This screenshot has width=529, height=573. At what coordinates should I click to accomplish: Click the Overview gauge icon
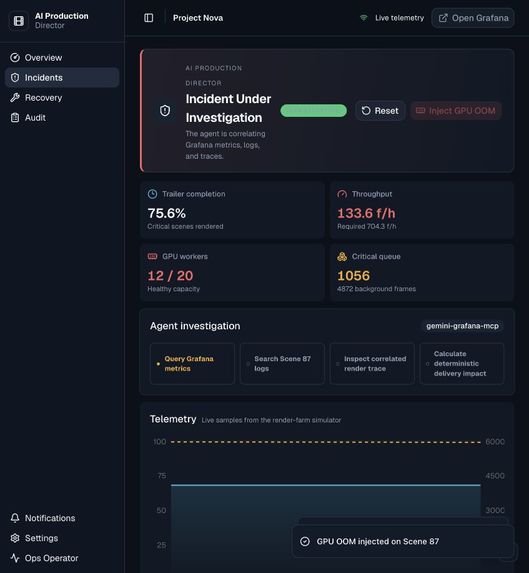[15, 57]
